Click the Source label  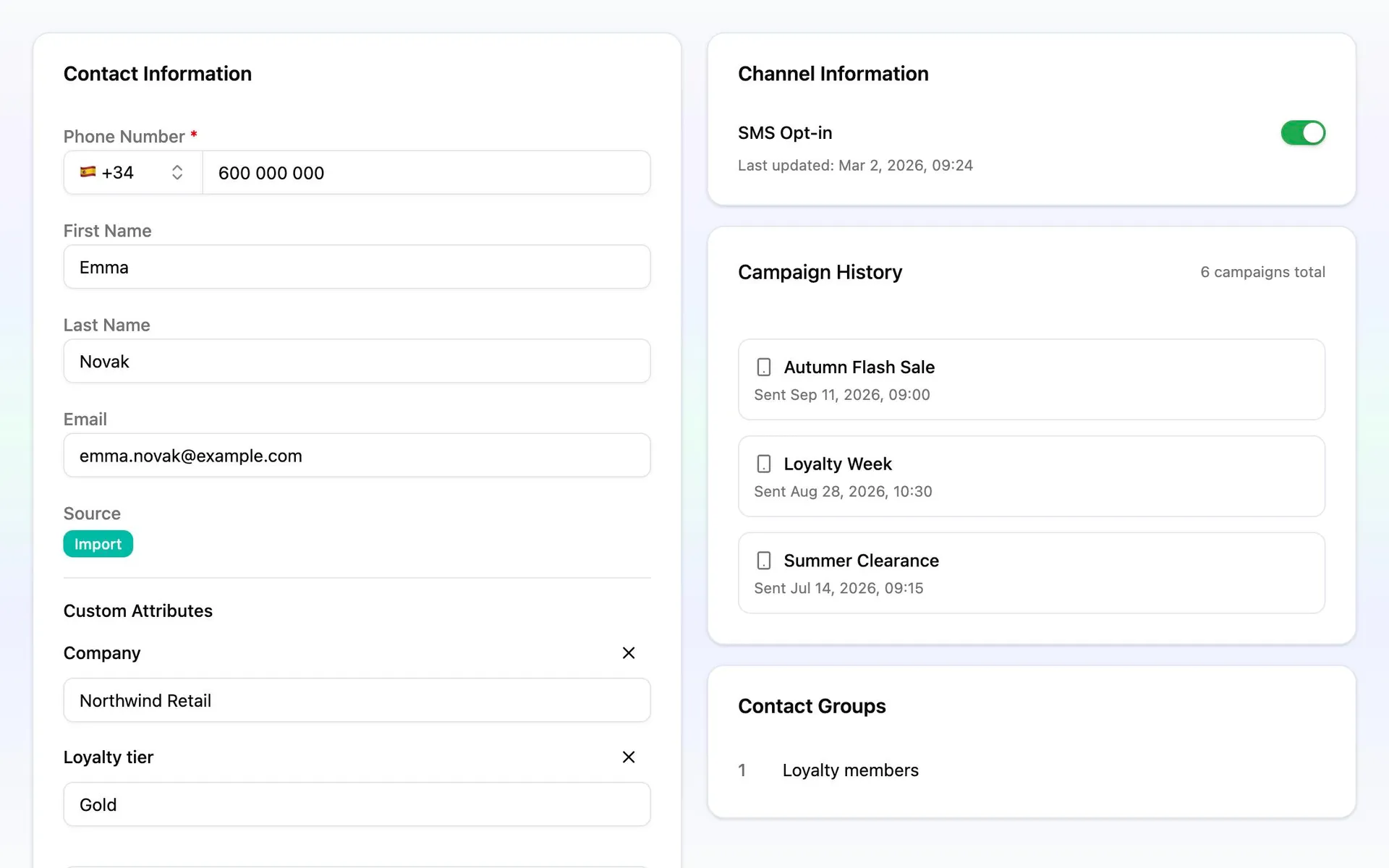point(92,514)
